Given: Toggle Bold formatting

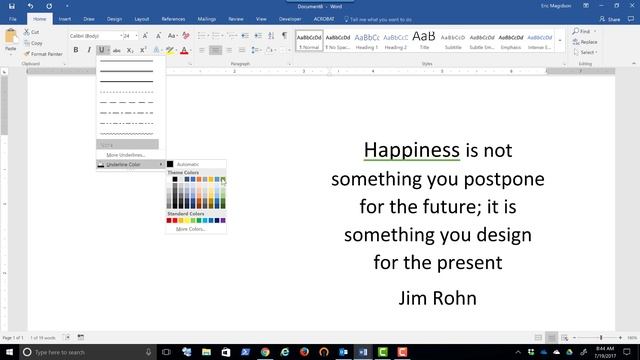Looking at the screenshot, I should (x=76, y=50).
